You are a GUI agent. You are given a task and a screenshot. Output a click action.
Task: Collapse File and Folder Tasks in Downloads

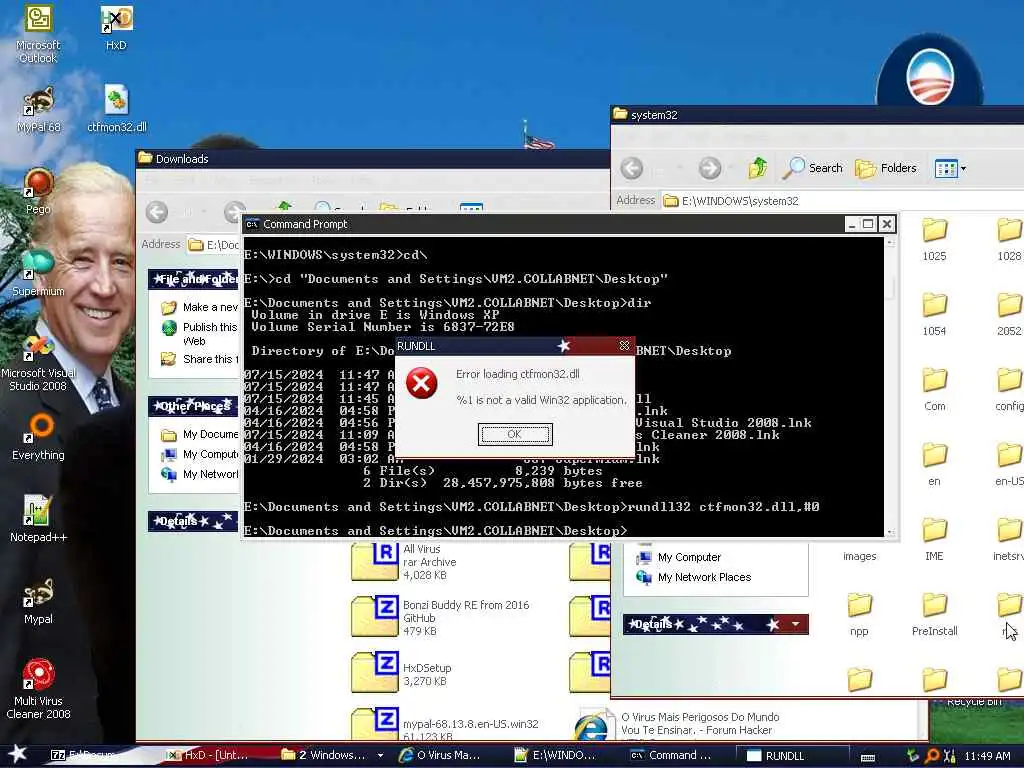(193, 279)
